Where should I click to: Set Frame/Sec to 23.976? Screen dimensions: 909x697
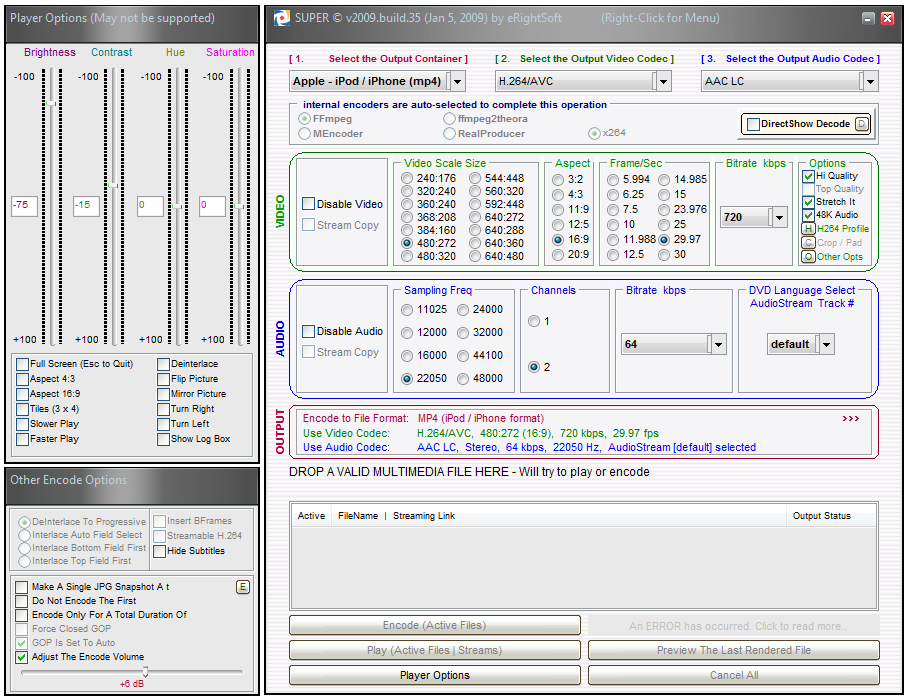pyautogui.click(x=664, y=209)
